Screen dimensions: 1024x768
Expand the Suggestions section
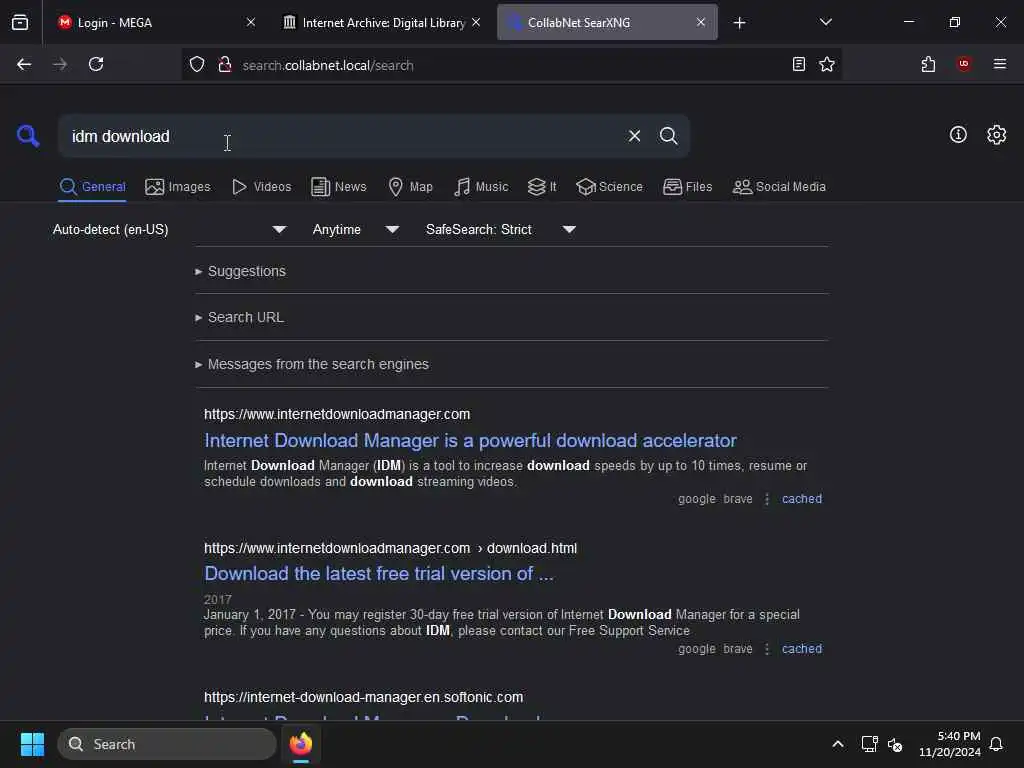coord(240,271)
